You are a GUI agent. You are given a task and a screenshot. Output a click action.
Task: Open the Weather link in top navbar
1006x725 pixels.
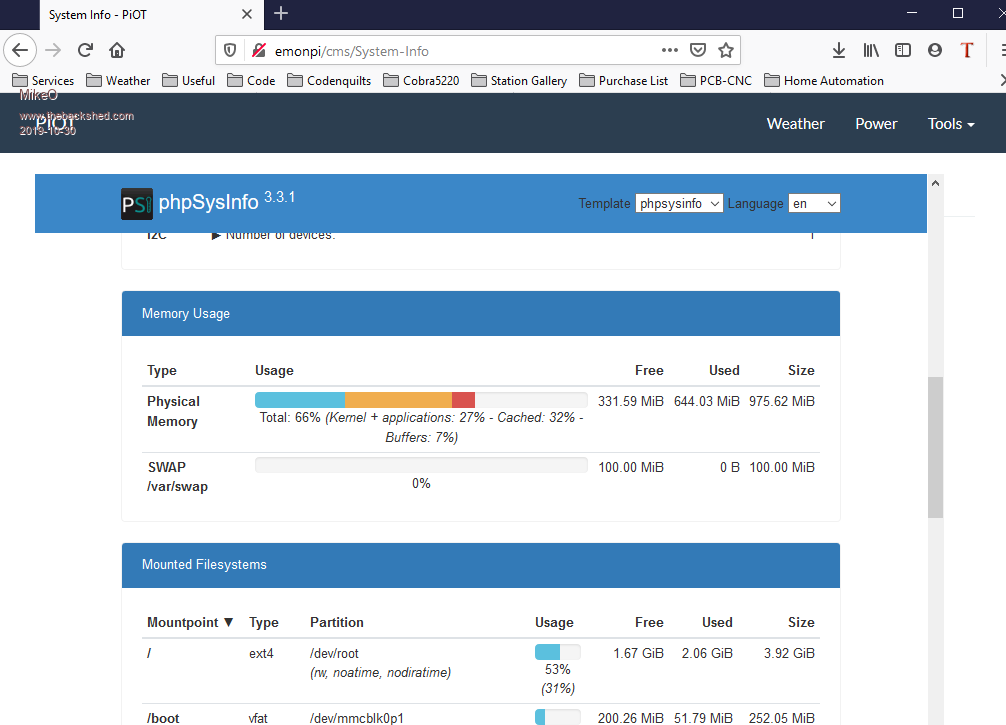(795, 124)
